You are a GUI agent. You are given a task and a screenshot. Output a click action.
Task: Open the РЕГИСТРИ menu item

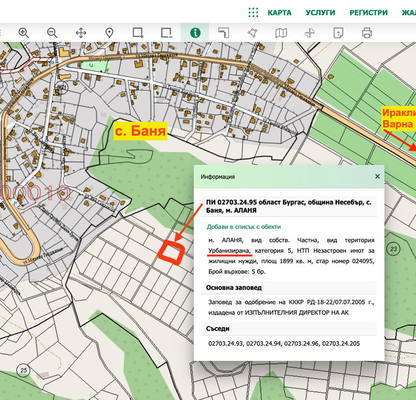[368, 13]
